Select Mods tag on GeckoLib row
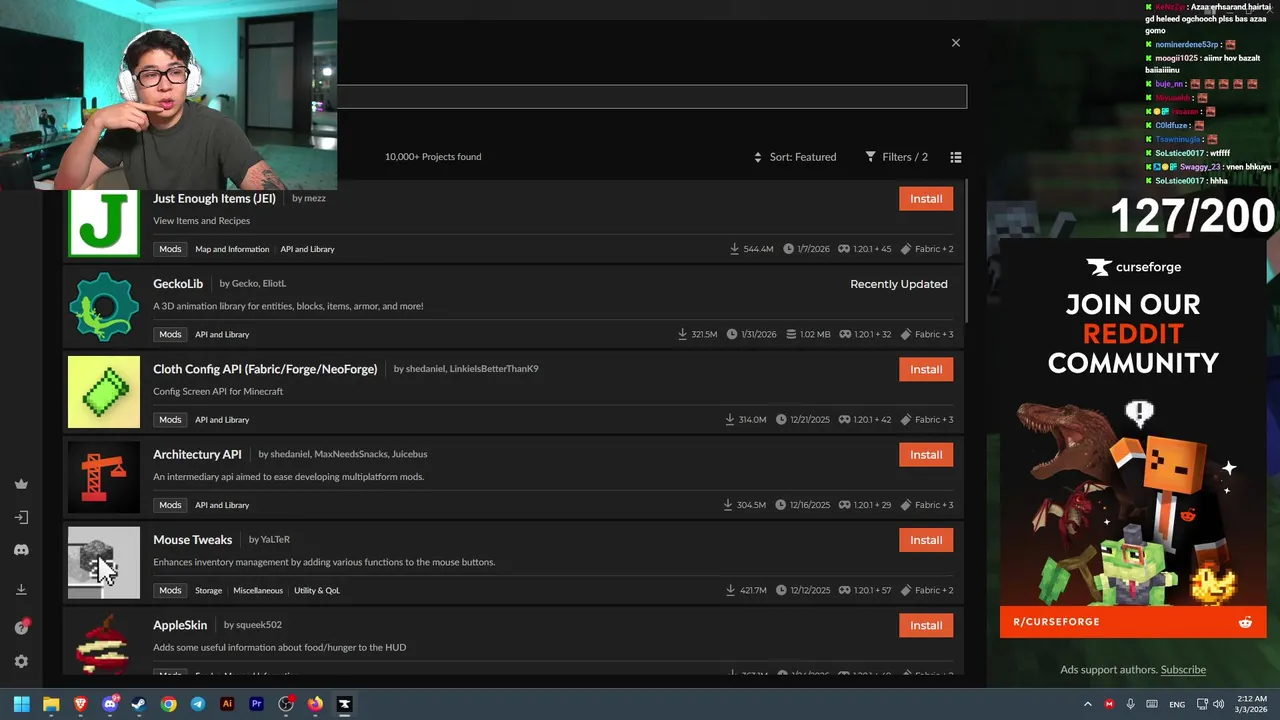 [x=170, y=334]
